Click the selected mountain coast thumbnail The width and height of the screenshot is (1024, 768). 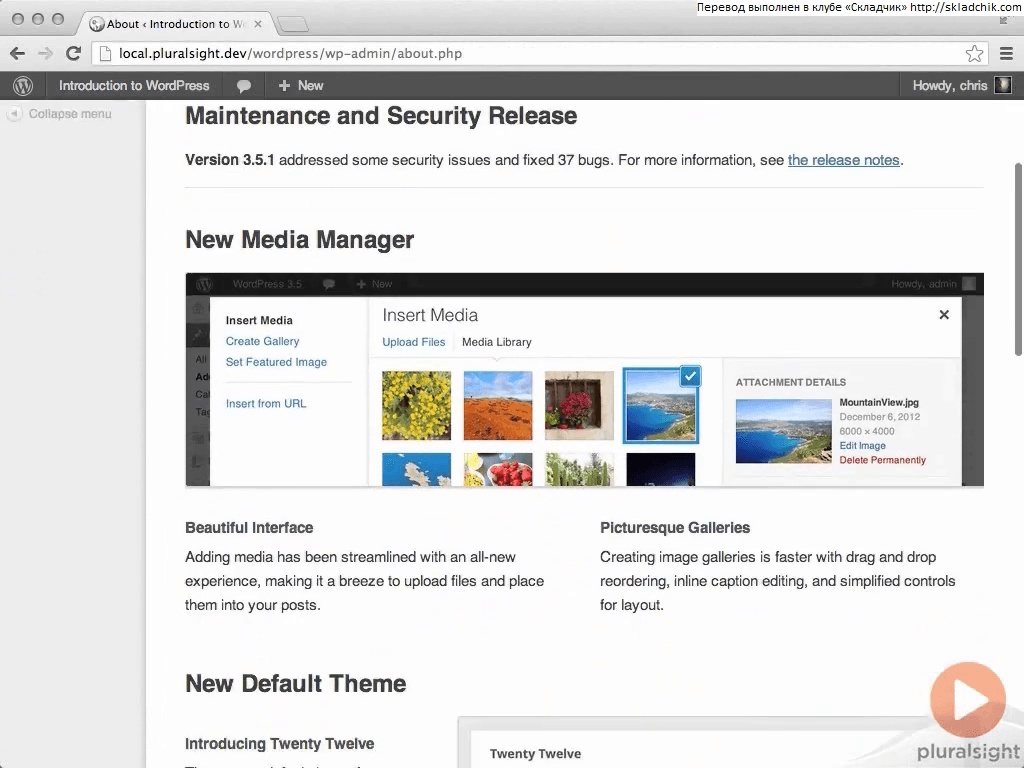pos(660,408)
